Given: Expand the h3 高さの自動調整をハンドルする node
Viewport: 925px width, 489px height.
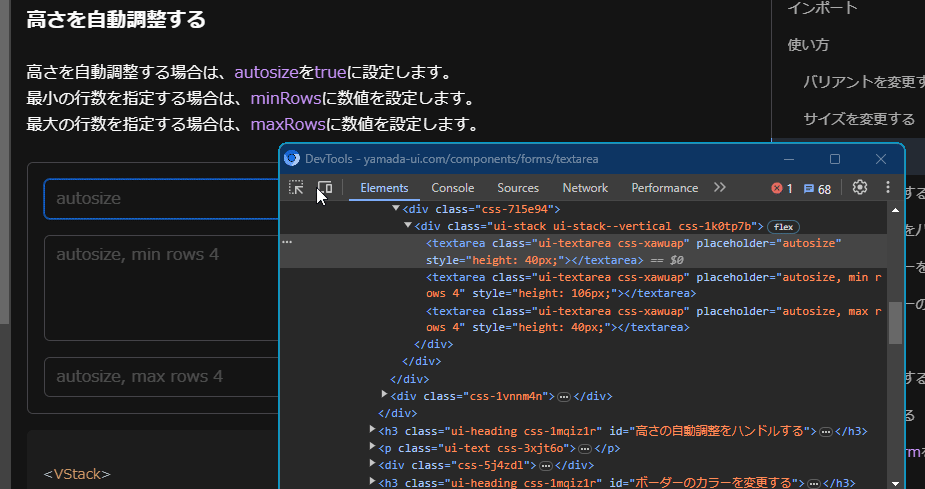Looking at the screenshot, I should 372,429.
